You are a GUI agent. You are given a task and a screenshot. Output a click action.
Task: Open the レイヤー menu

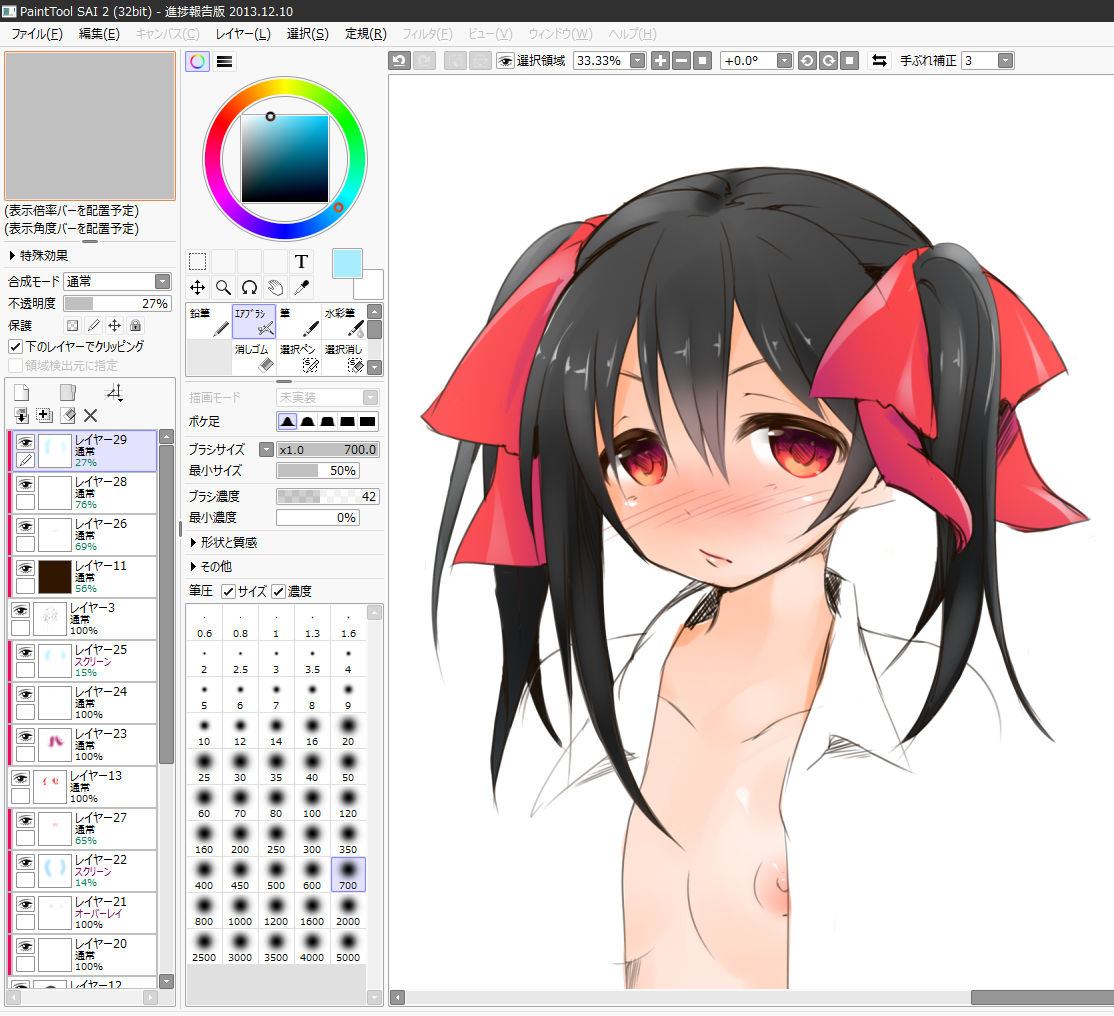243,33
